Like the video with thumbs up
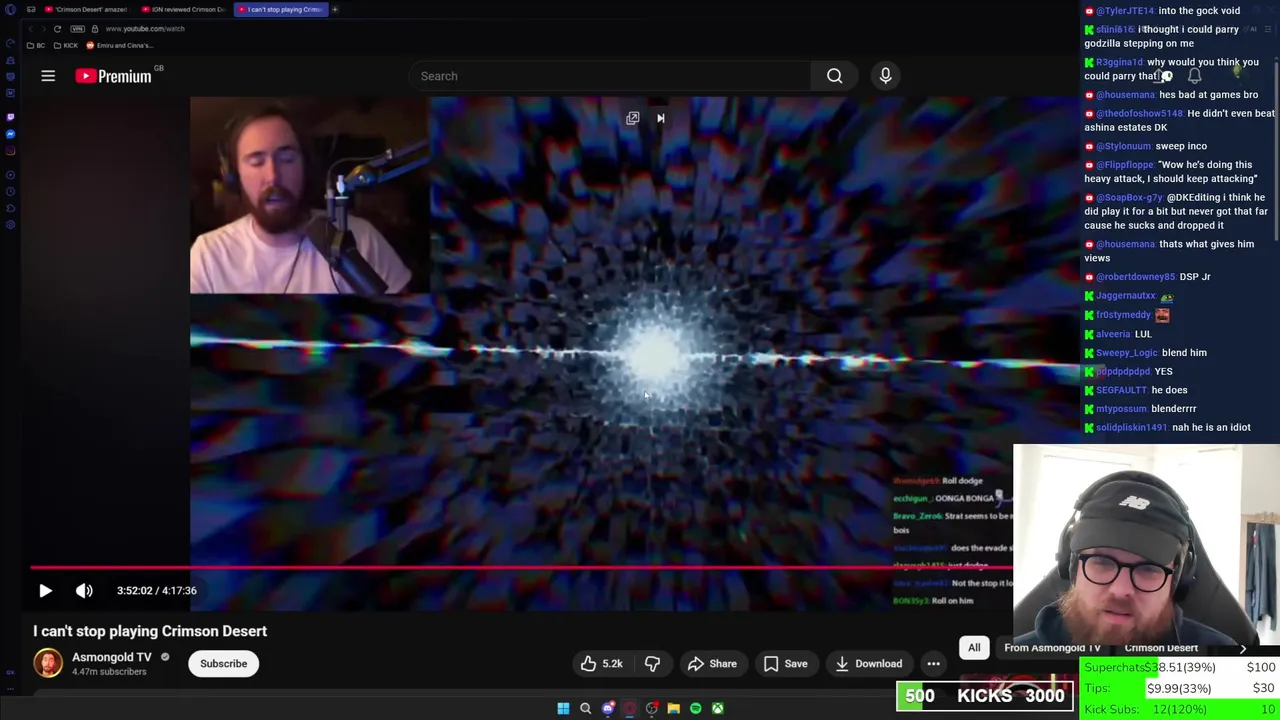 [602, 664]
